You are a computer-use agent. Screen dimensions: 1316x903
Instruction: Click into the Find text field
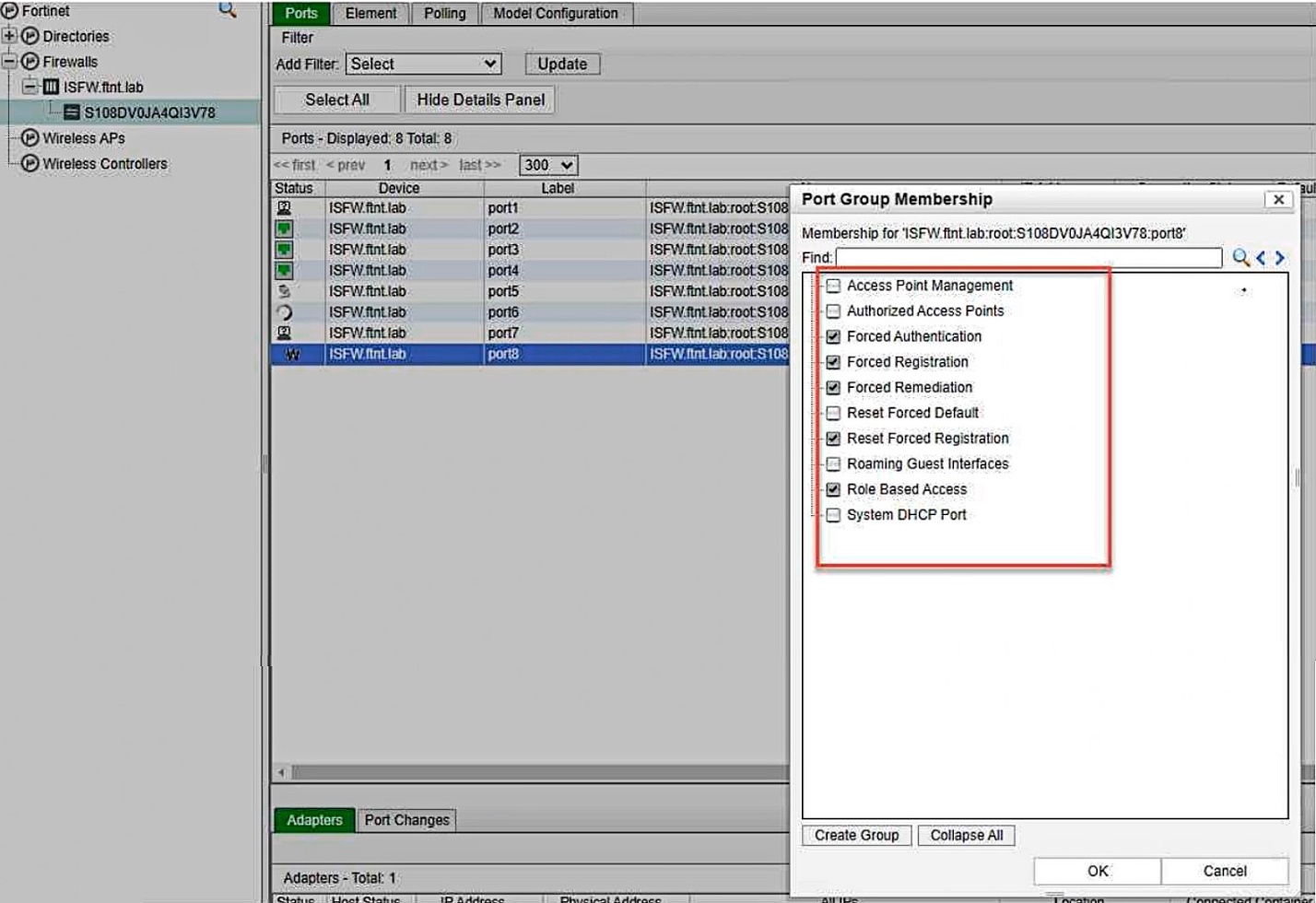1028,258
